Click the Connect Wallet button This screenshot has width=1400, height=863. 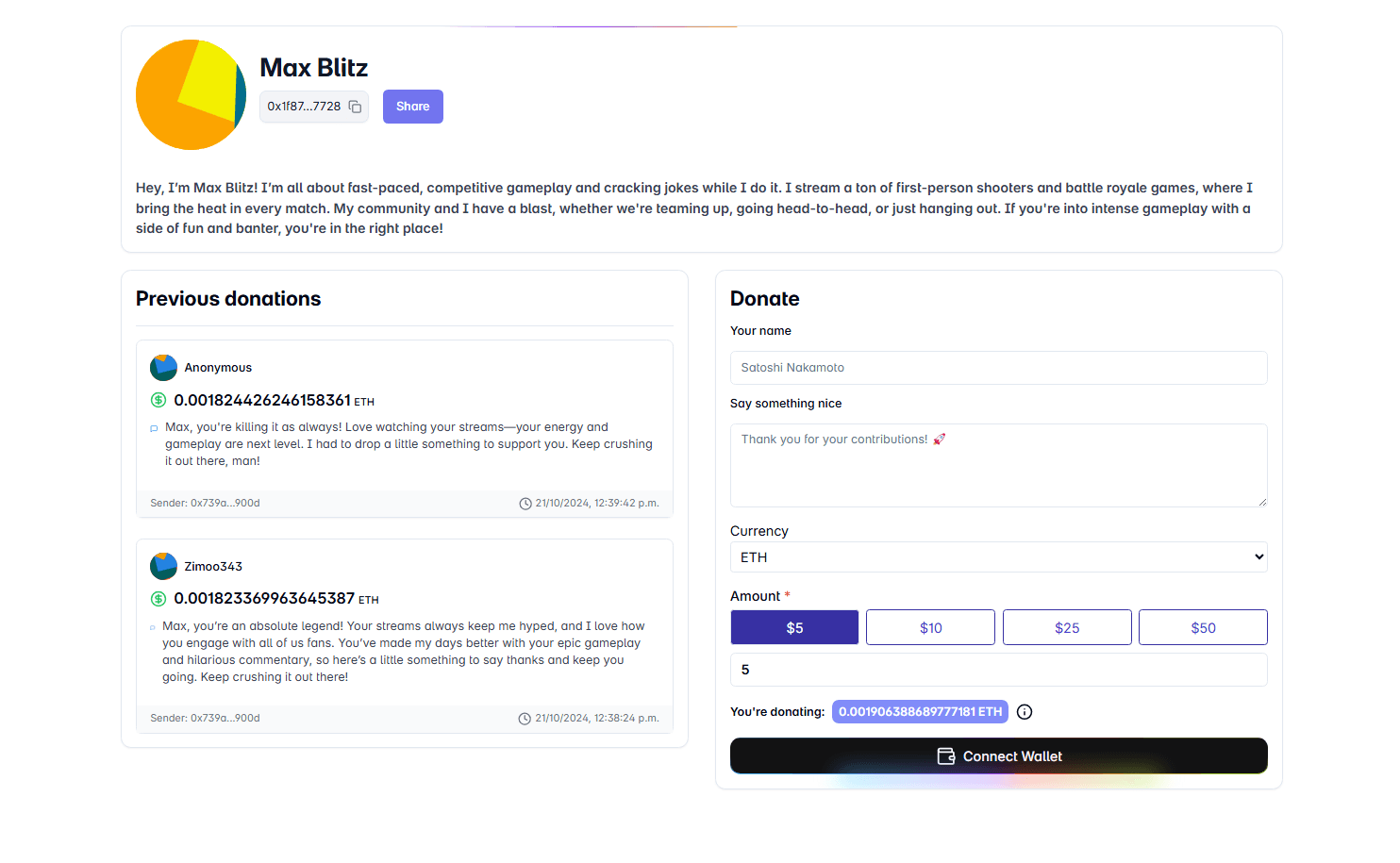pos(998,756)
